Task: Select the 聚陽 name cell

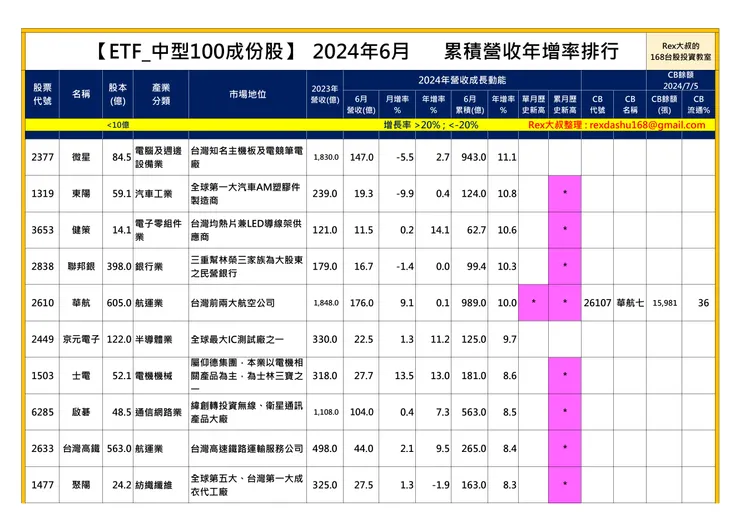Action: 81,485
